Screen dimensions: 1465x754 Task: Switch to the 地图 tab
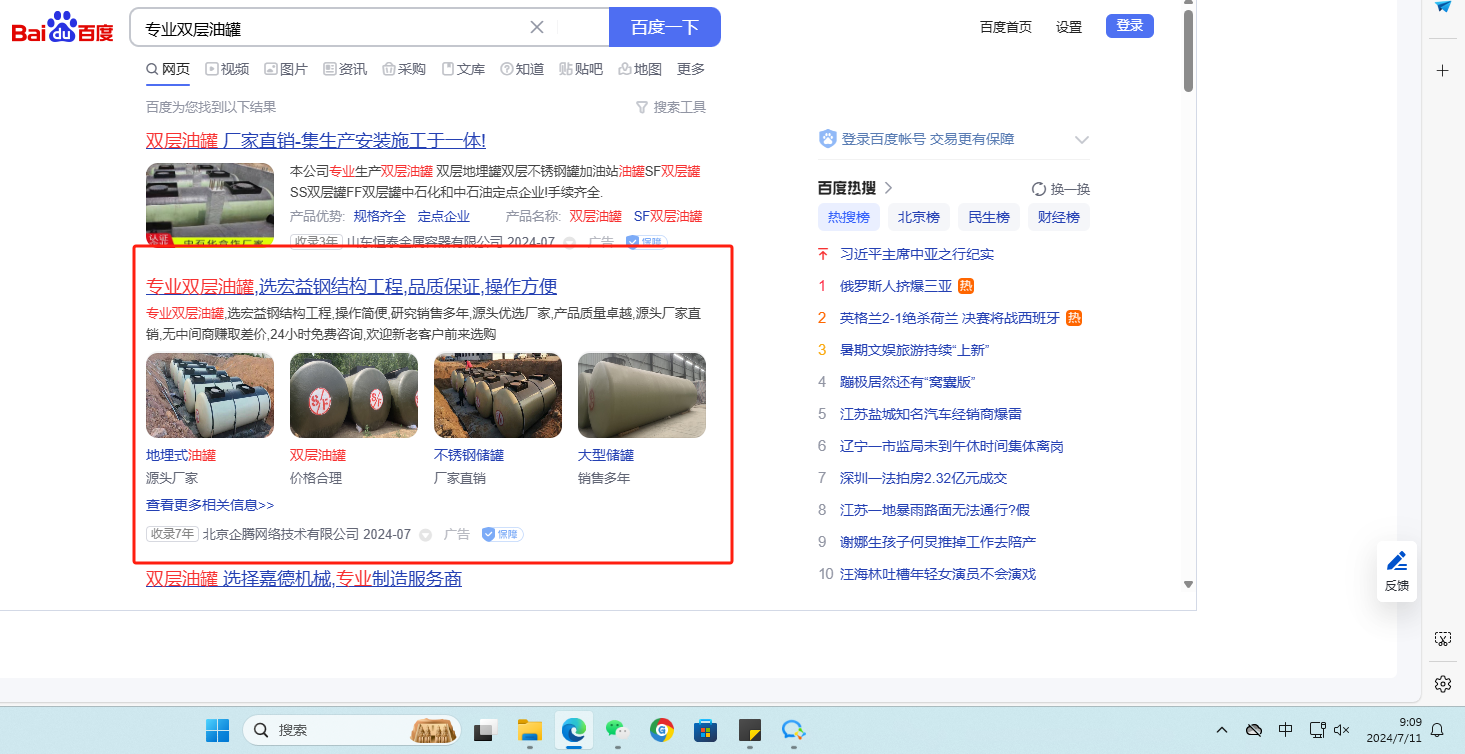coord(640,69)
